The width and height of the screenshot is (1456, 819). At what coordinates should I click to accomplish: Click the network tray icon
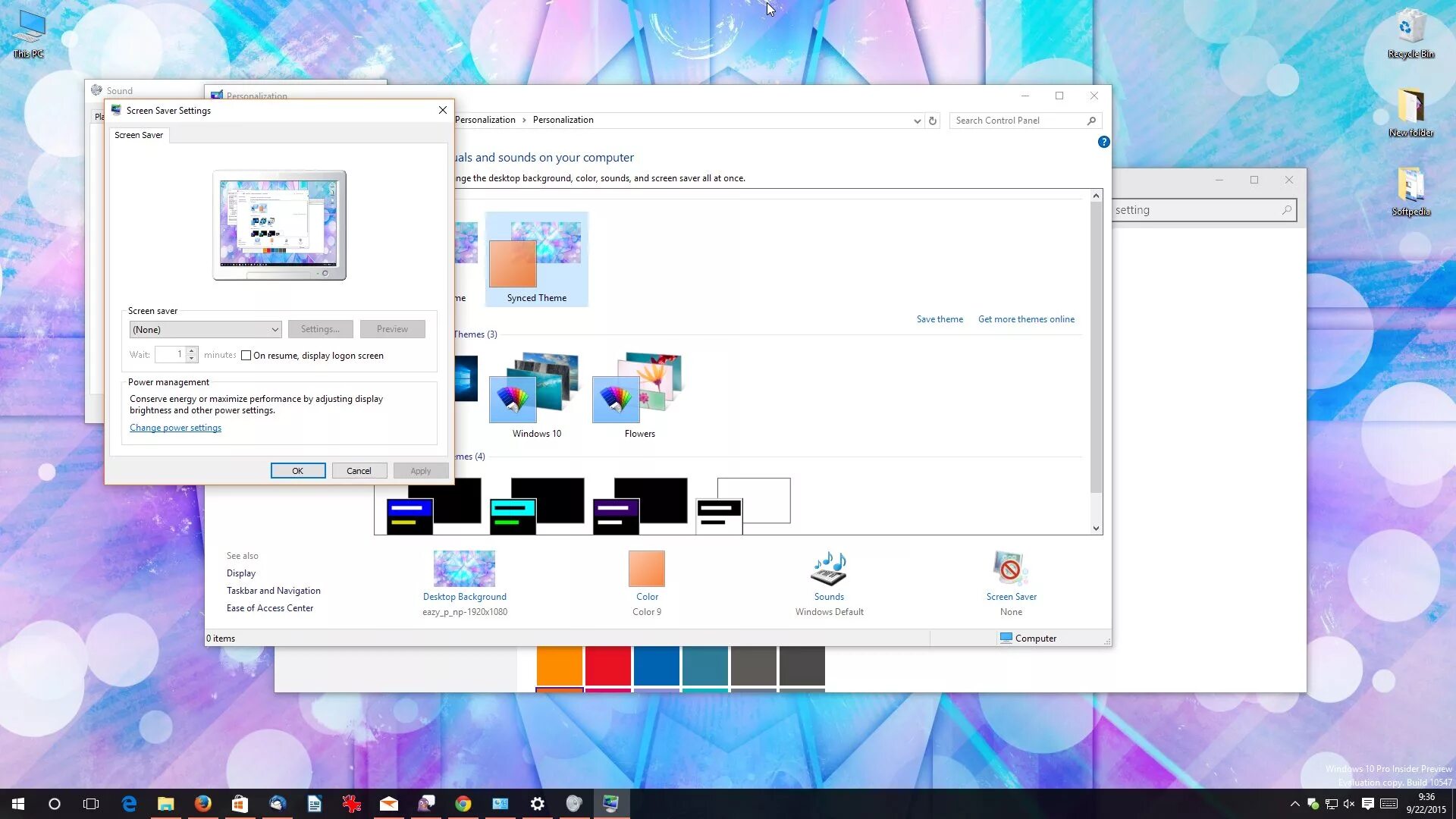pos(1331,804)
